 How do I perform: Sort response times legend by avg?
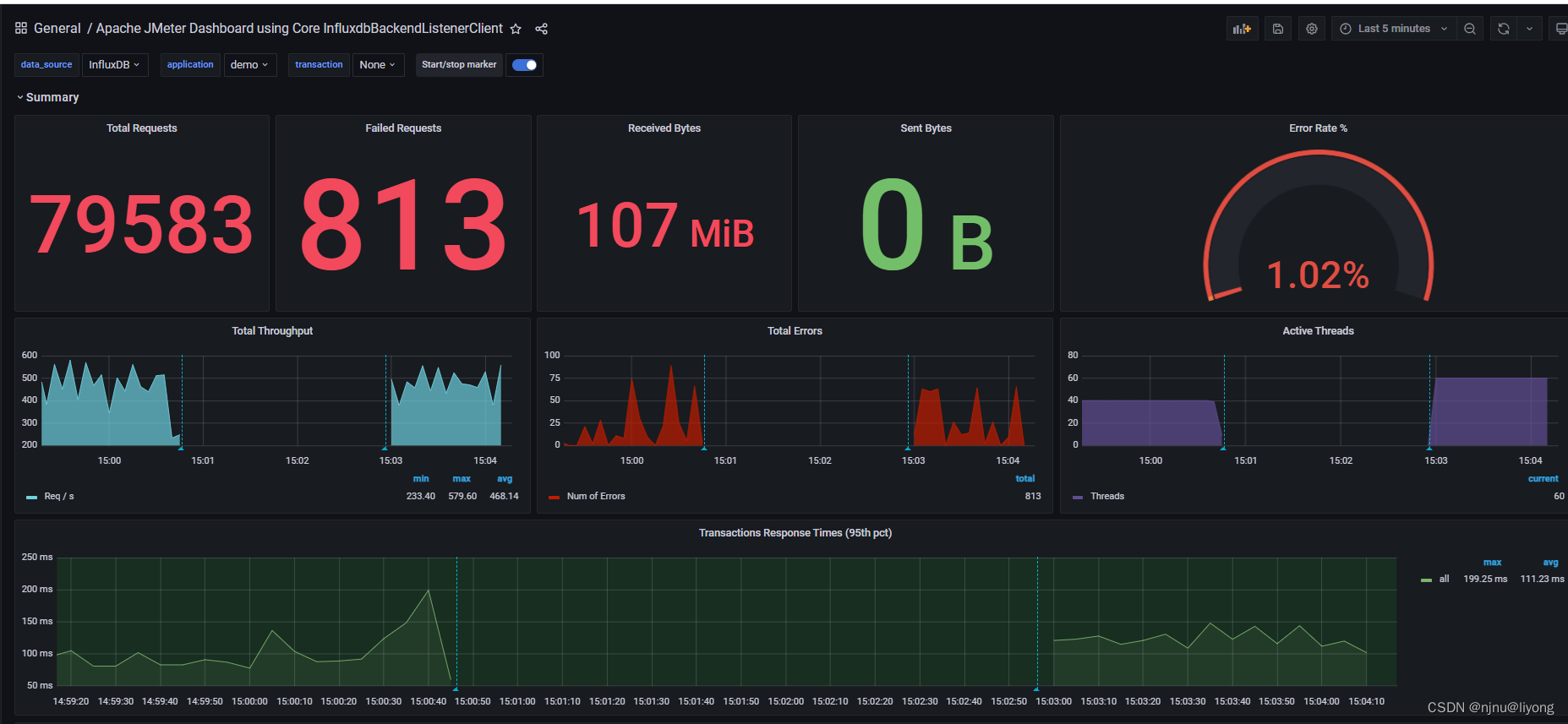tap(1550, 563)
